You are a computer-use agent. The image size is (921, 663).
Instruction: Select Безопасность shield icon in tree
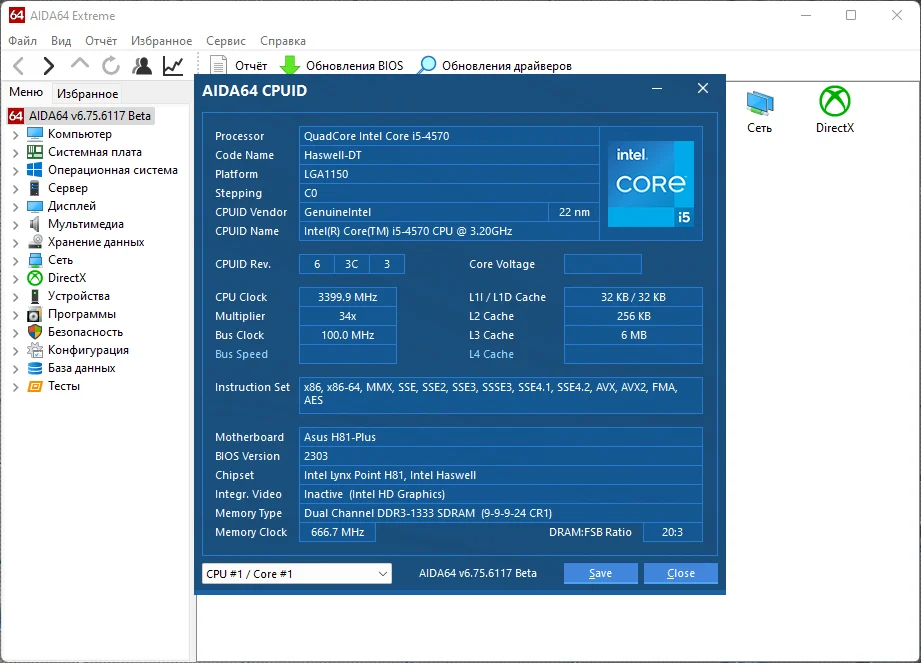35,332
